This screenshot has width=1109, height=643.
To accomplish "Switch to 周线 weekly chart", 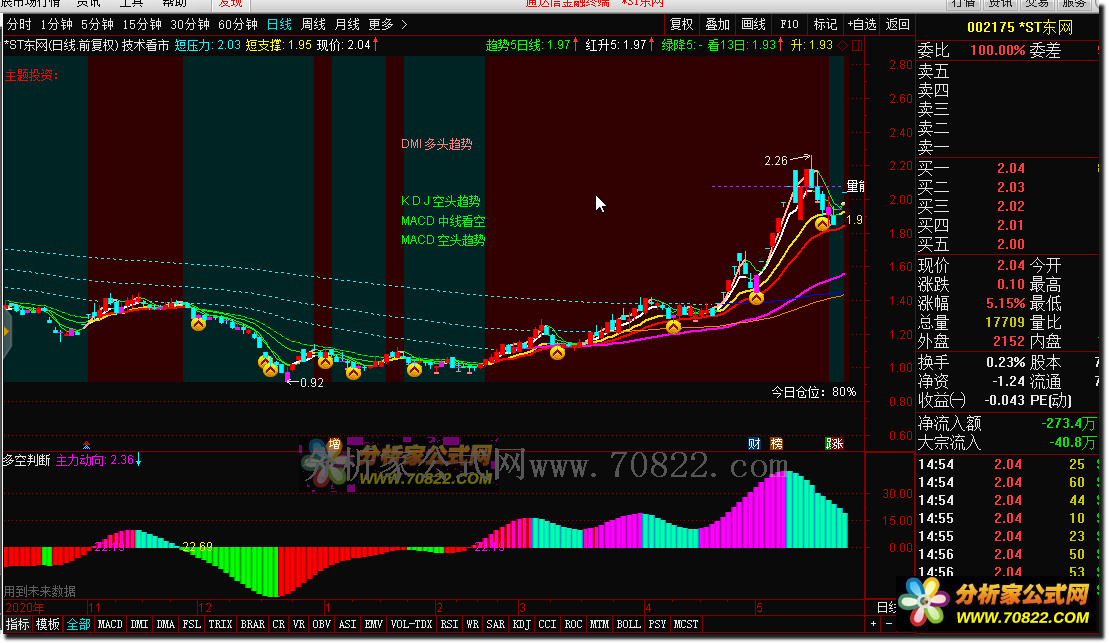I will click(x=313, y=25).
